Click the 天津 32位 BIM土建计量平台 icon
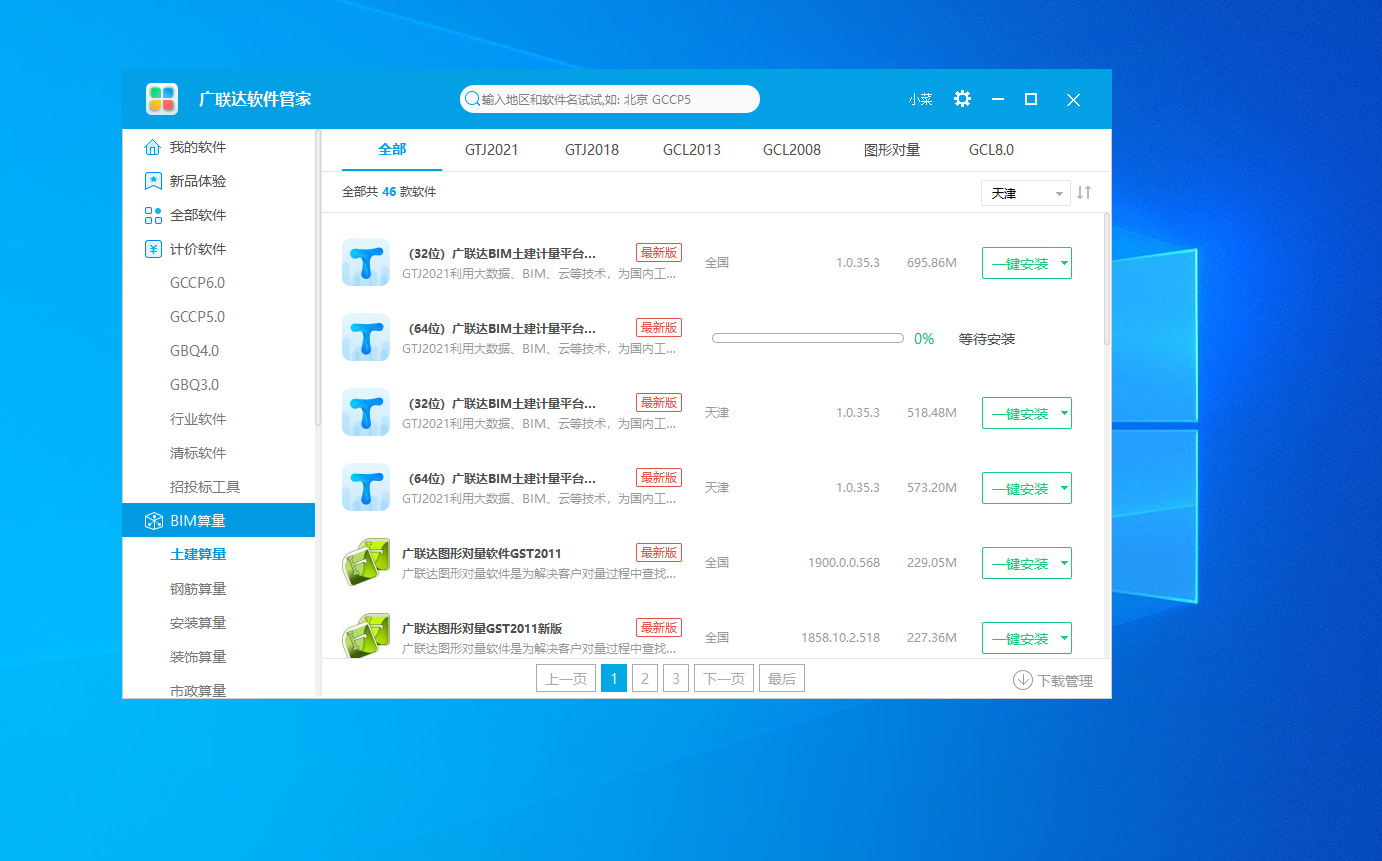This screenshot has width=1382, height=861. [x=365, y=412]
